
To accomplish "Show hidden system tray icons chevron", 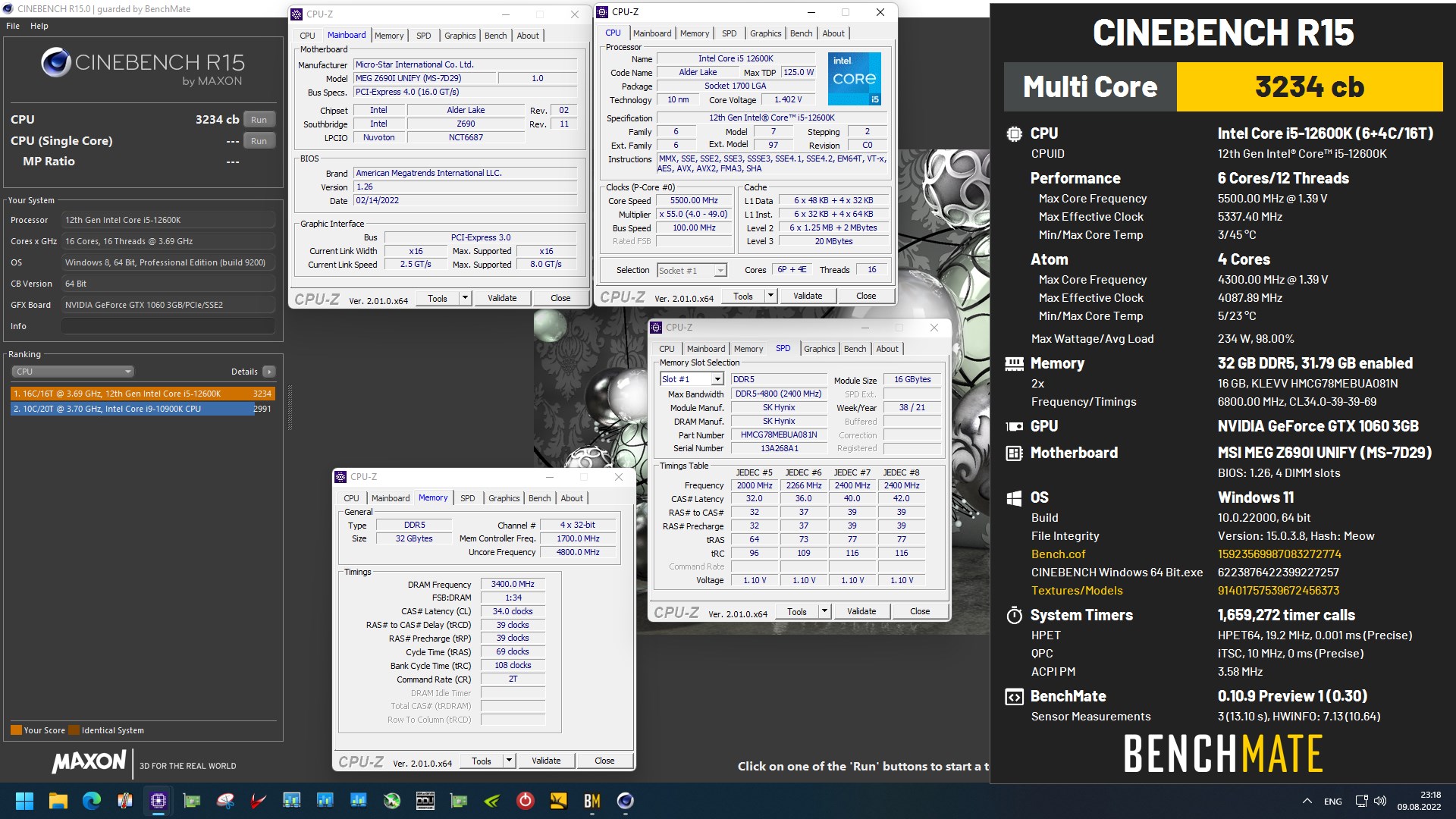I will (1307, 801).
